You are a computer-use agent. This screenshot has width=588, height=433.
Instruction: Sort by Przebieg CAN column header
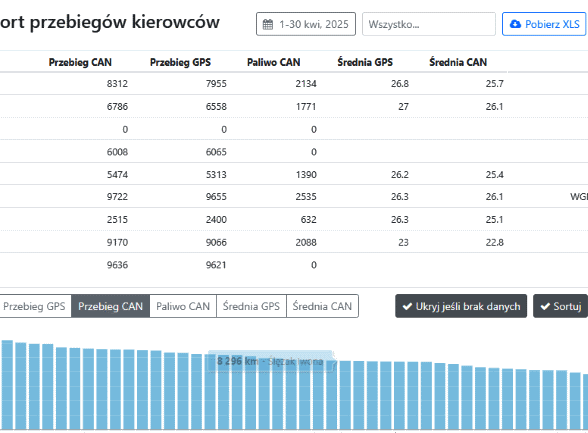pos(80,62)
